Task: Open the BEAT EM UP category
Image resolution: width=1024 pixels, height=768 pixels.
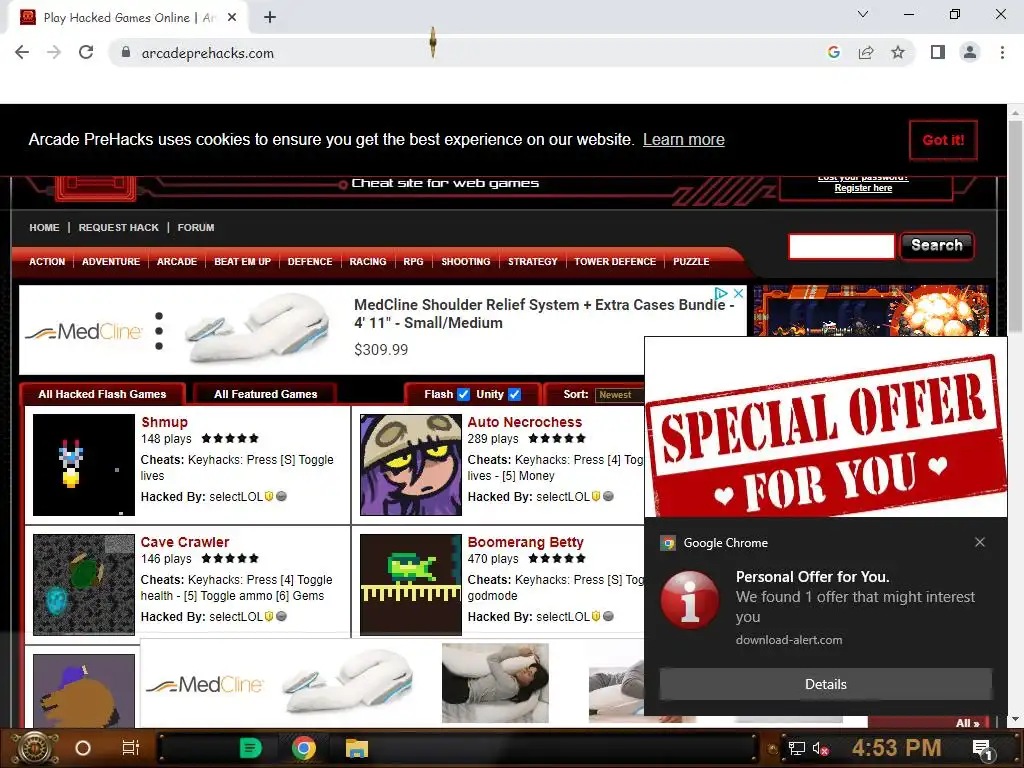Action: click(242, 262)
